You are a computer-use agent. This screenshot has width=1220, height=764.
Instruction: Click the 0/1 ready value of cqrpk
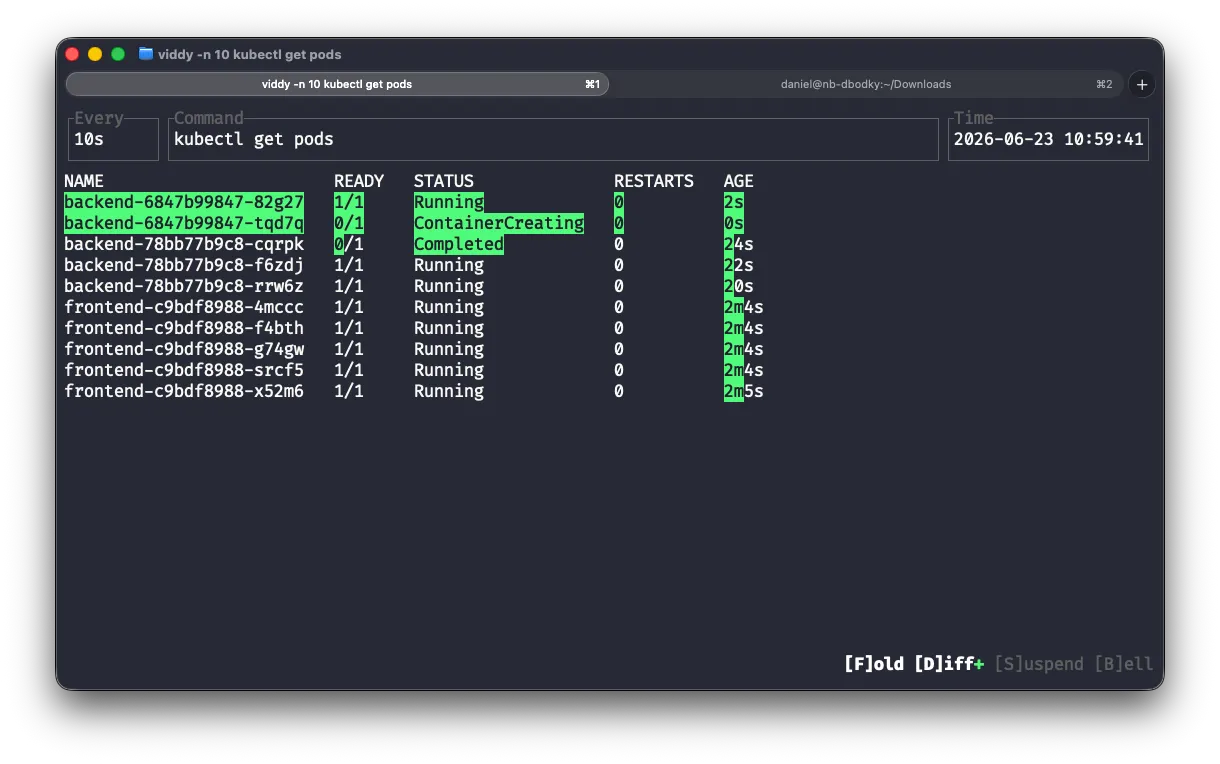click(349, 244)
